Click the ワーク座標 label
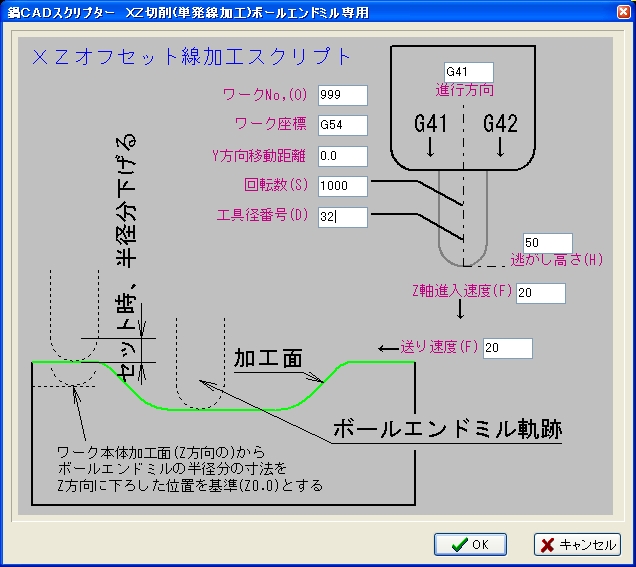 pyautogui.click(x=271, y=124)
